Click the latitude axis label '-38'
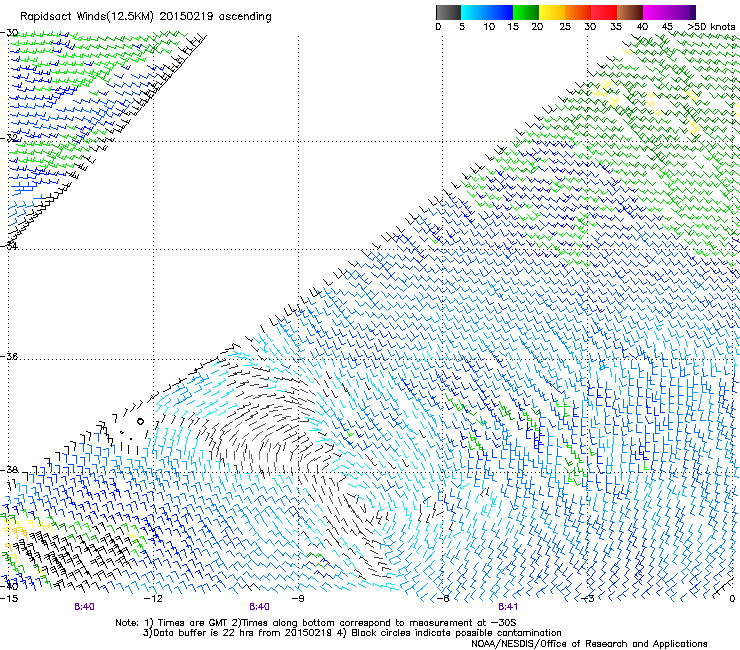This screenshot has width=740, height=650. pos(9,470)
